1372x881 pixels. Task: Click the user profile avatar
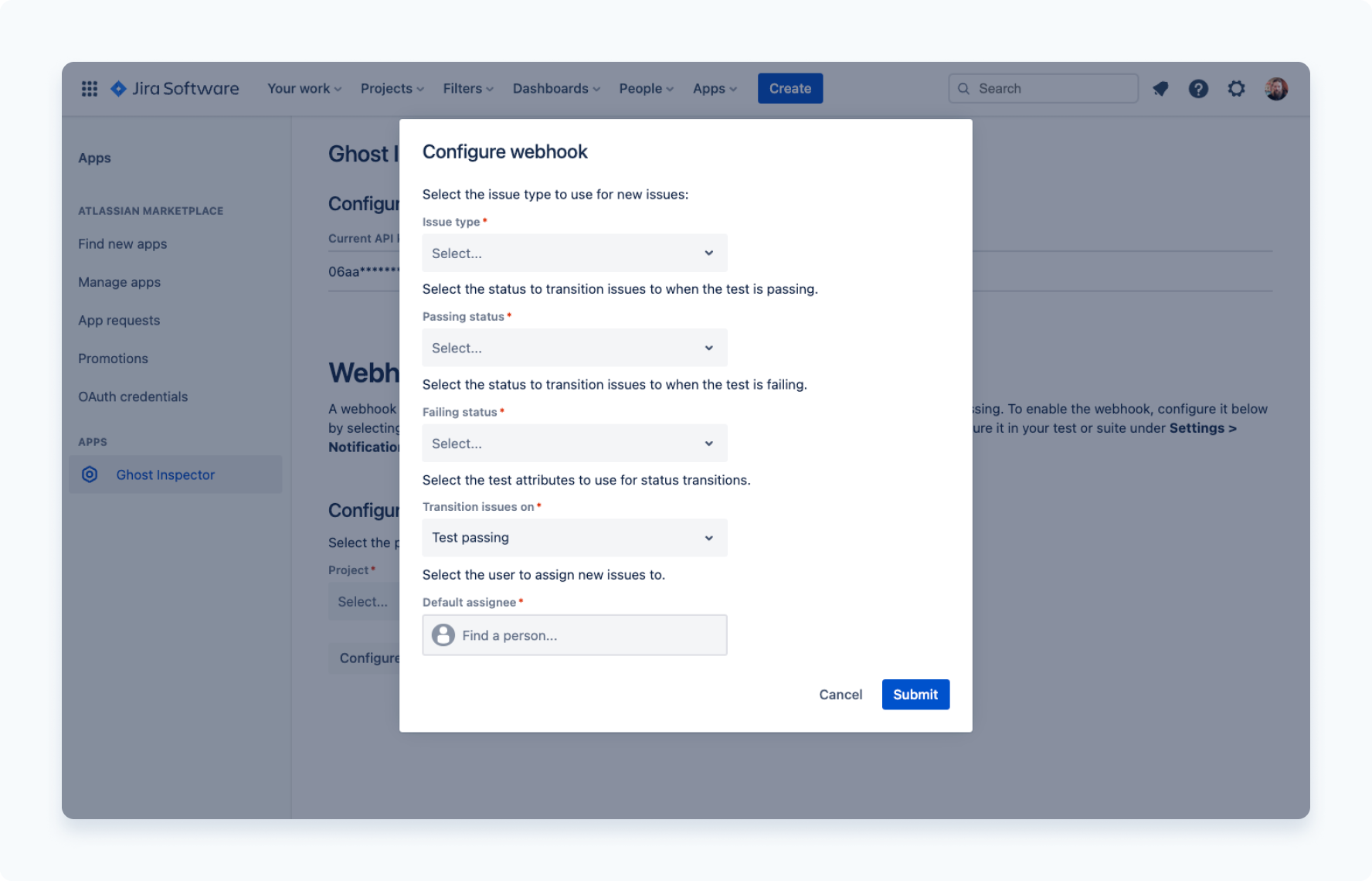coord(1276,88)
